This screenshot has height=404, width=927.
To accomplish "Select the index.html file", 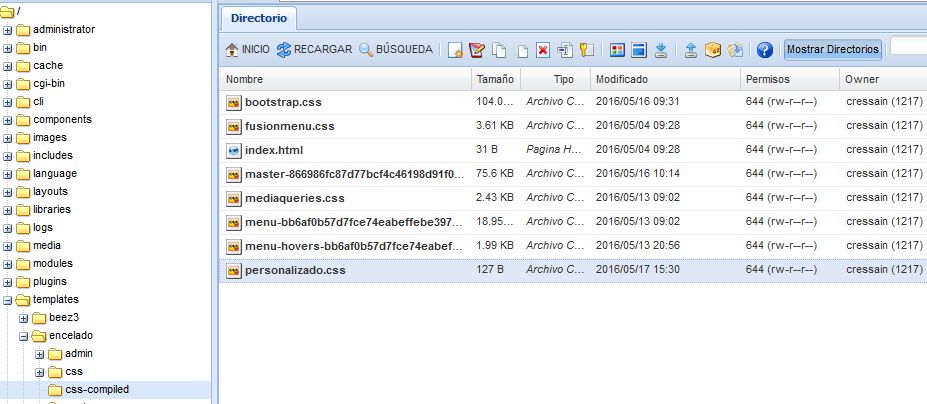I will point(274,150).
